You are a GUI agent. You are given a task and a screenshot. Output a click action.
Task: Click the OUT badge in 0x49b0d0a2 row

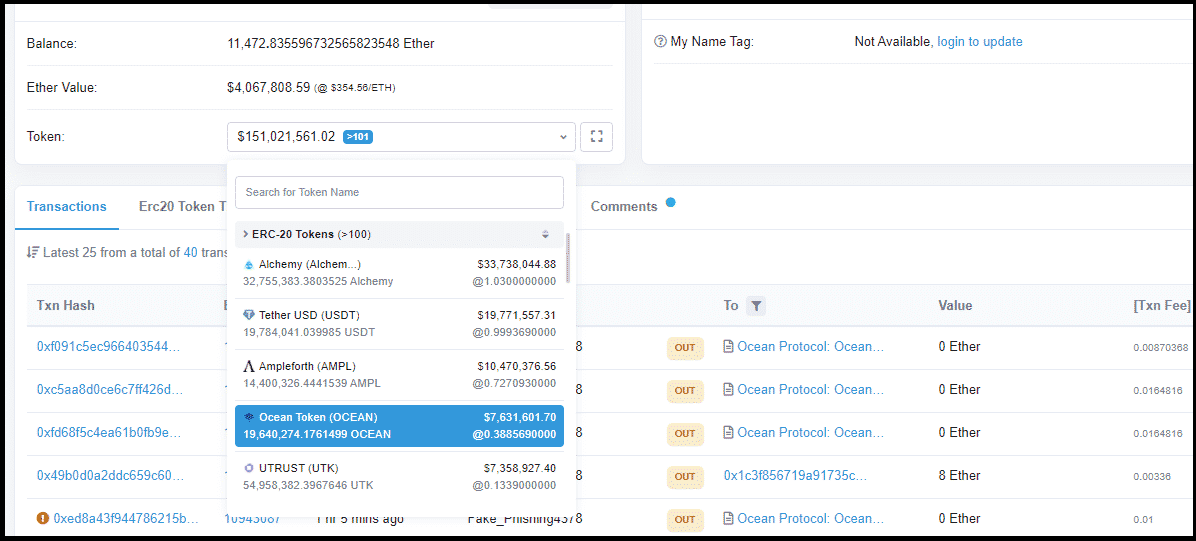[x=685, y=476]
